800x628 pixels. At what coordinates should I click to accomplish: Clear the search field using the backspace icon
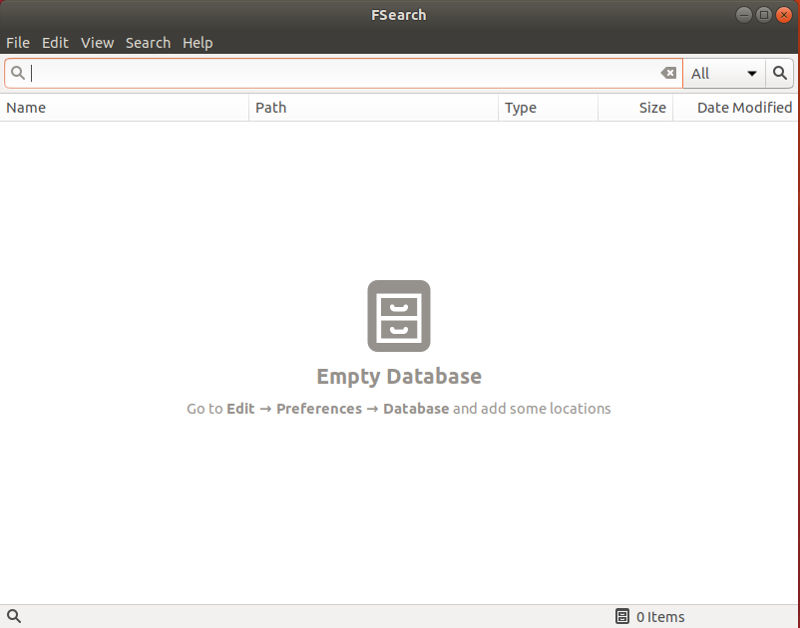668,73
